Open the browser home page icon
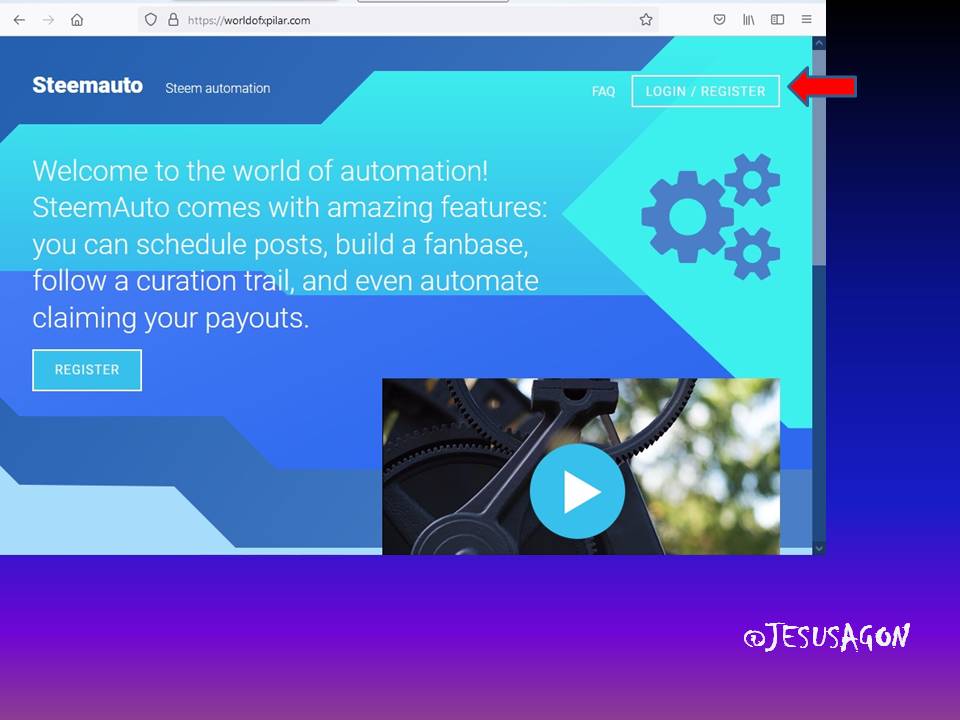The image size is (960, 720). tap(77, 20)
